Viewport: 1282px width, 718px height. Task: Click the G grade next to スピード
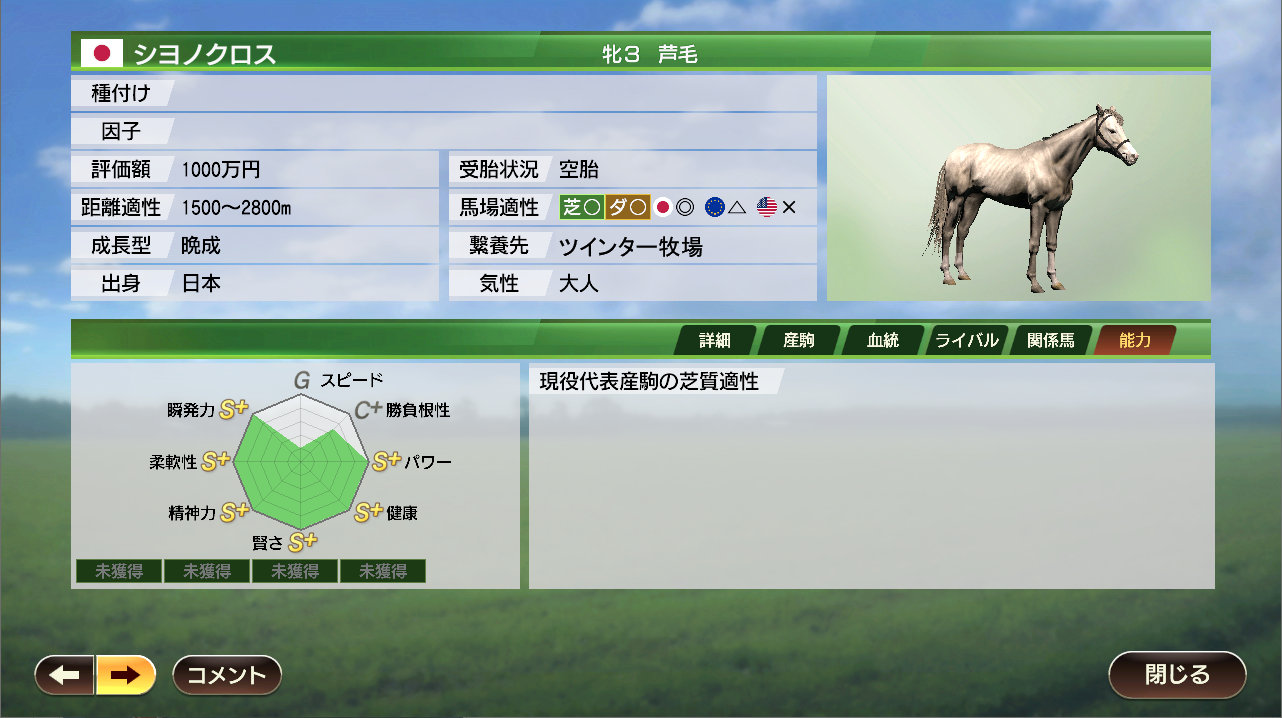pos(302,381)
